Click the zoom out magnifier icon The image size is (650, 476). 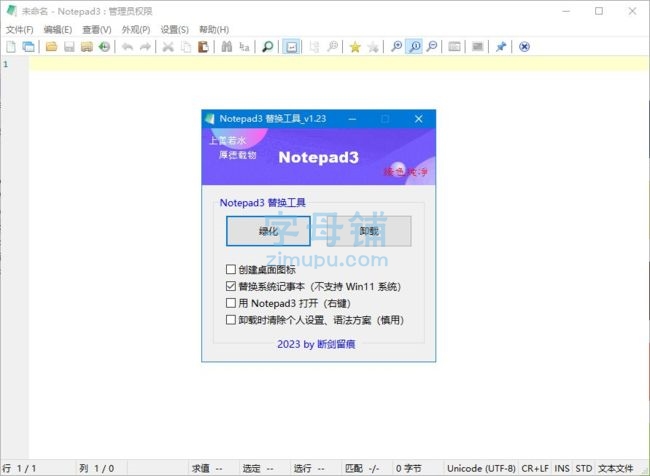click(x=432, y=47)
